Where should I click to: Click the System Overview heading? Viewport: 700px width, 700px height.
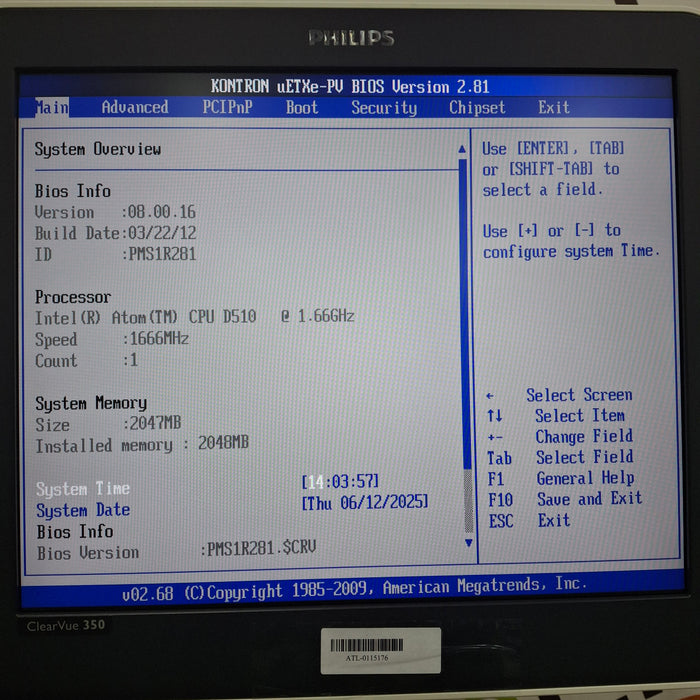point(98,149)
